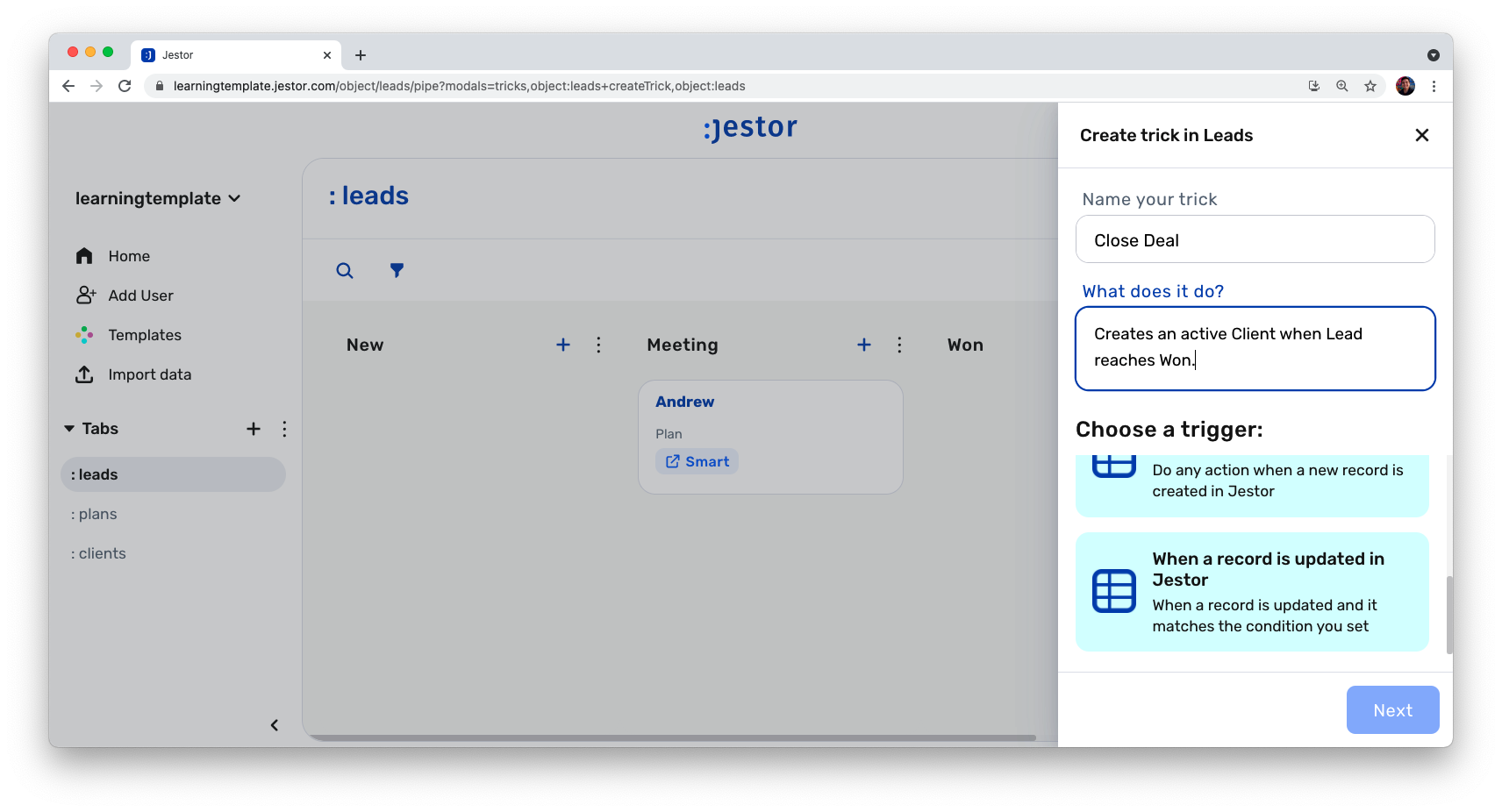This screenshot has width=1502, height=812.
Task: Select the clients tab in sidebar
Action: point(98,553)
